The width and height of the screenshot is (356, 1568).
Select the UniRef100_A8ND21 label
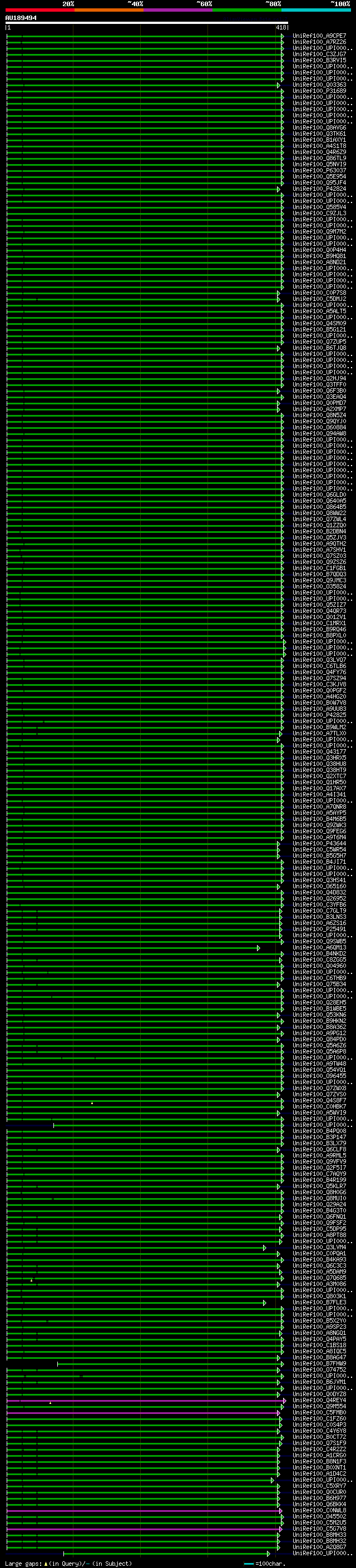coord(319,263)
